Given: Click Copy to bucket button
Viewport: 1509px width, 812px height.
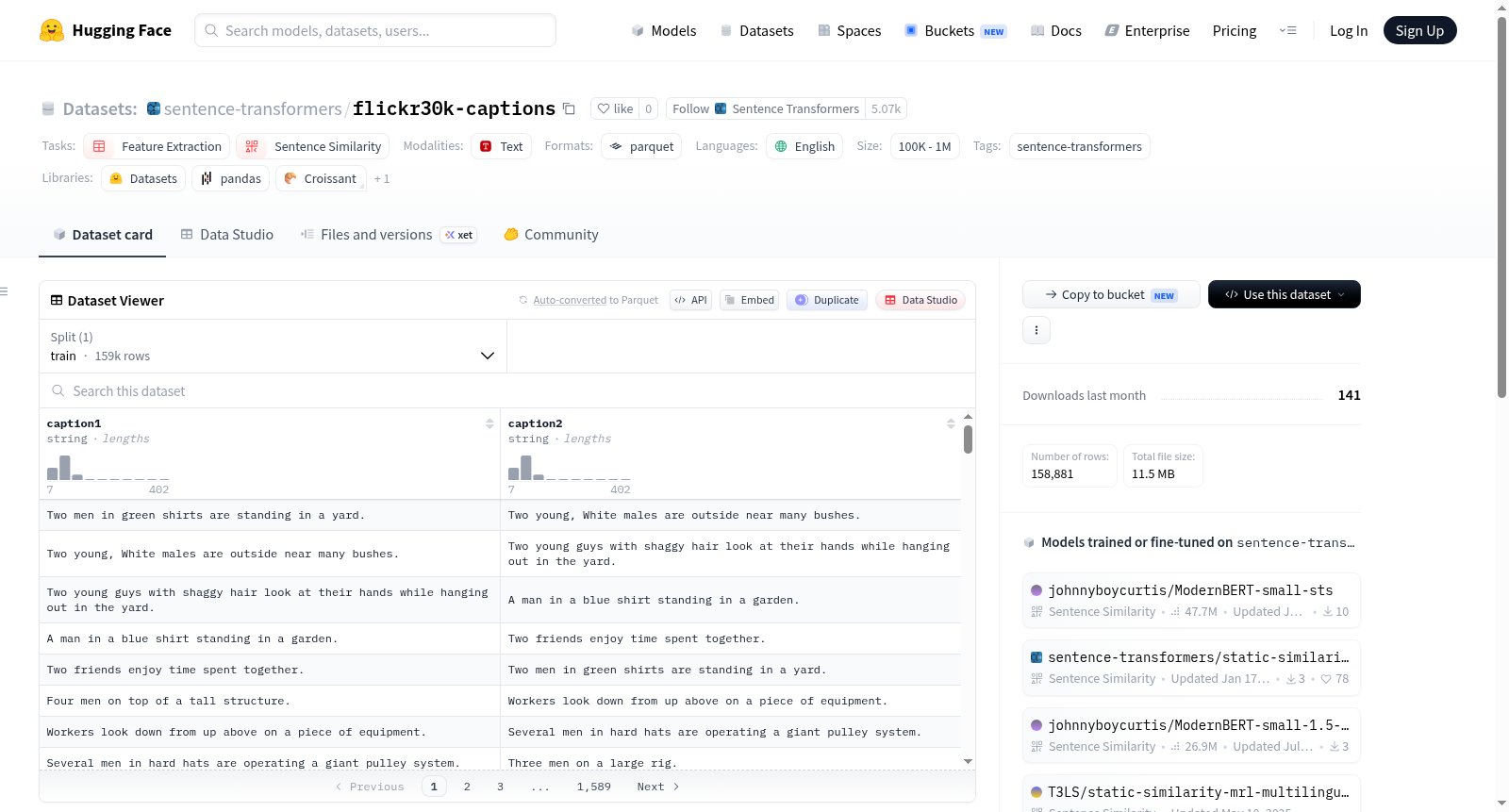Looking at the screenshot, I should pyautogui.click(x=1111, y=294).
